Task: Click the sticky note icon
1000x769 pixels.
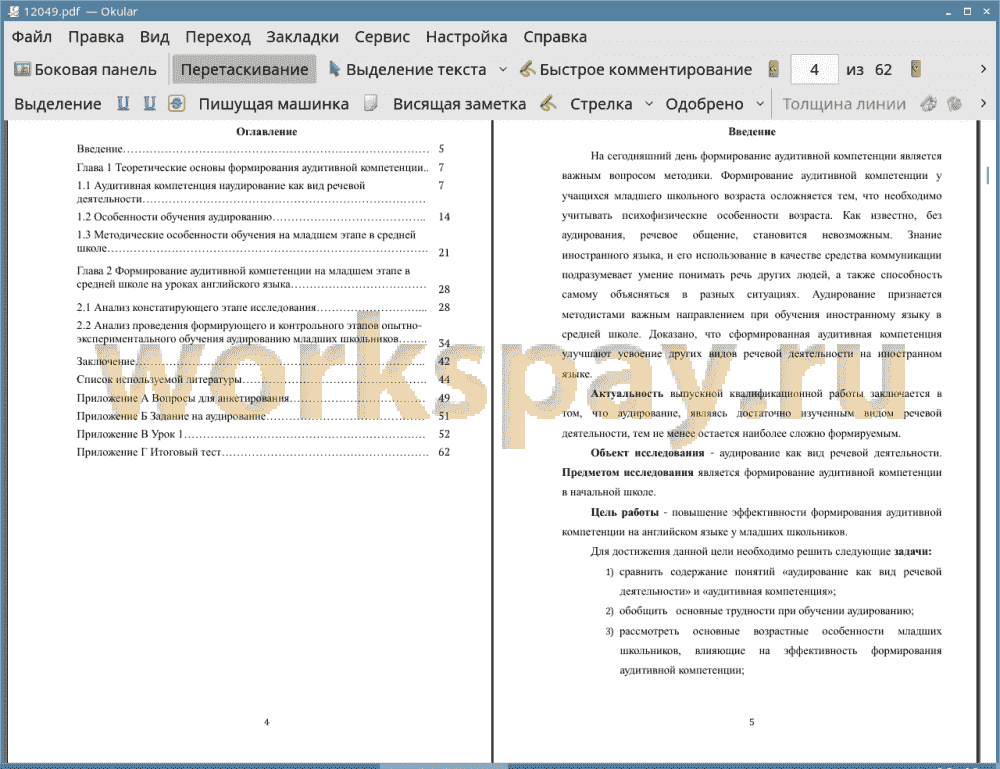Action: click(371, 103)
